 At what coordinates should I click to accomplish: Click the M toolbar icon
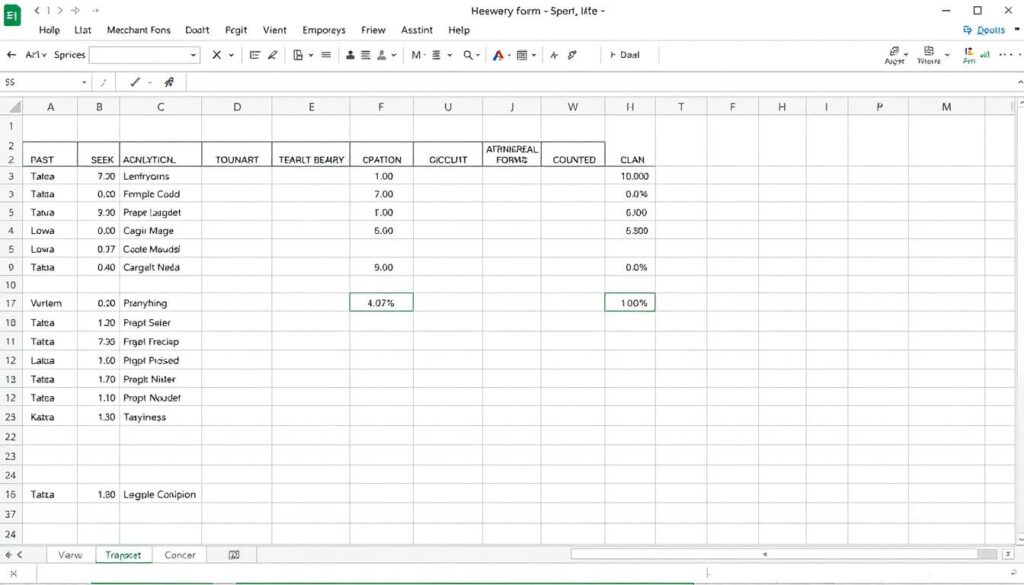416,55
